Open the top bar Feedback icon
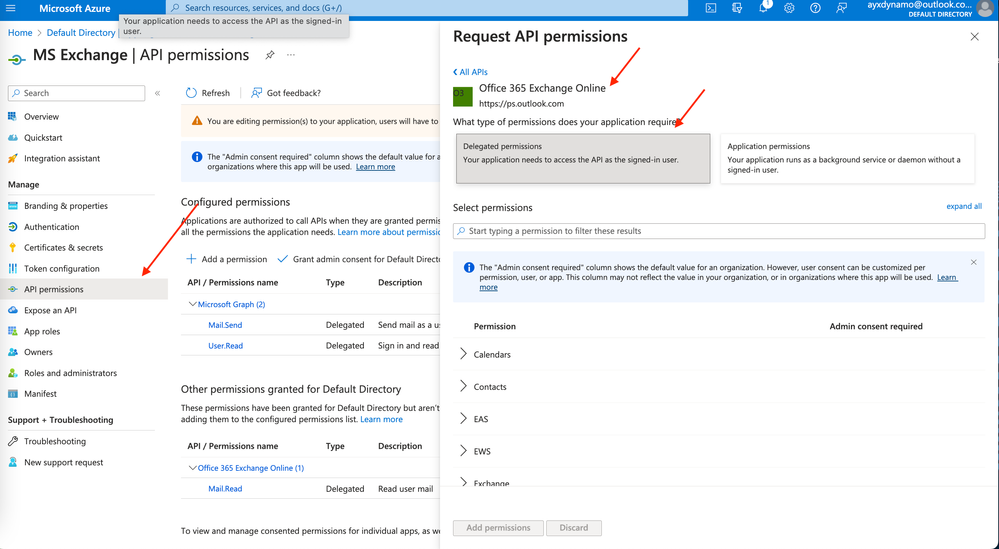Image resolution: width=999 pixels, height=549 pixels. (x=842, y=8)
